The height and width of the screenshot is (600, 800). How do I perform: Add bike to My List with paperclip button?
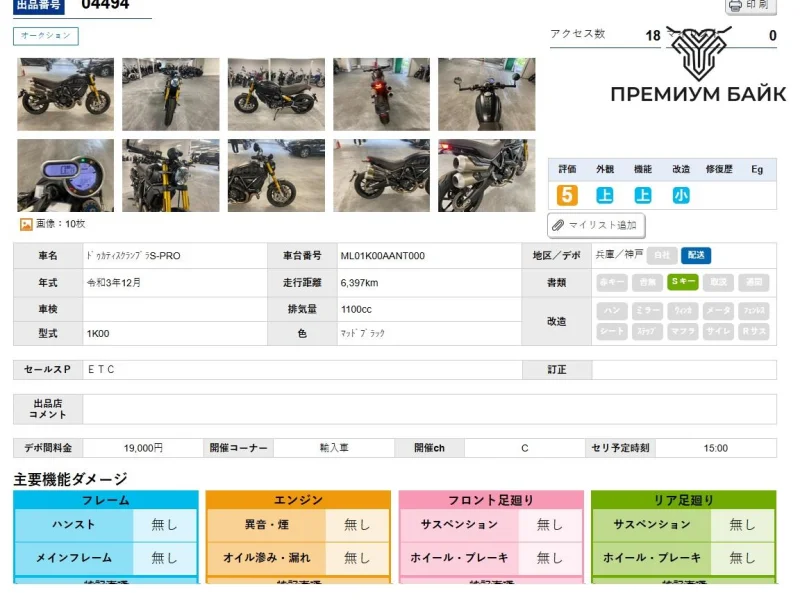(x=596, y=225)
